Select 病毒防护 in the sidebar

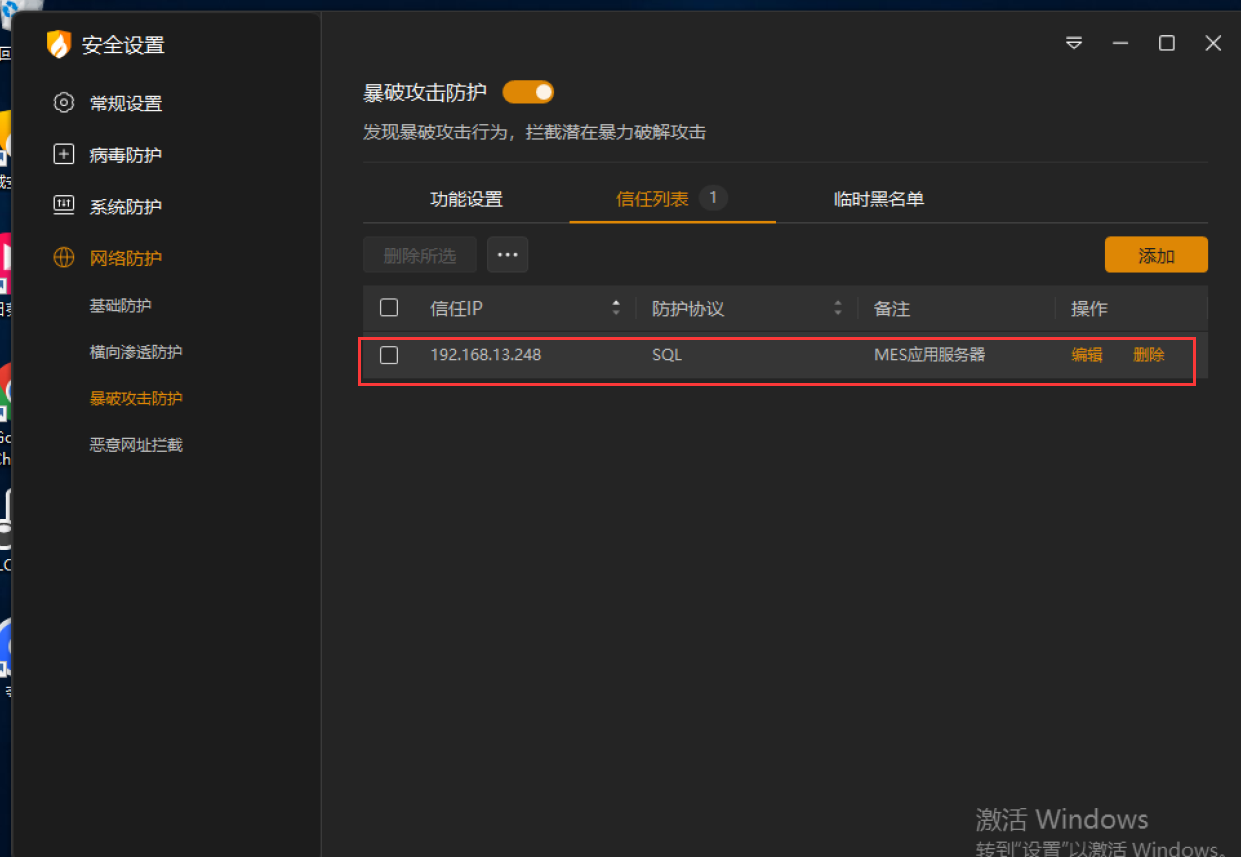tap(126, 154)
